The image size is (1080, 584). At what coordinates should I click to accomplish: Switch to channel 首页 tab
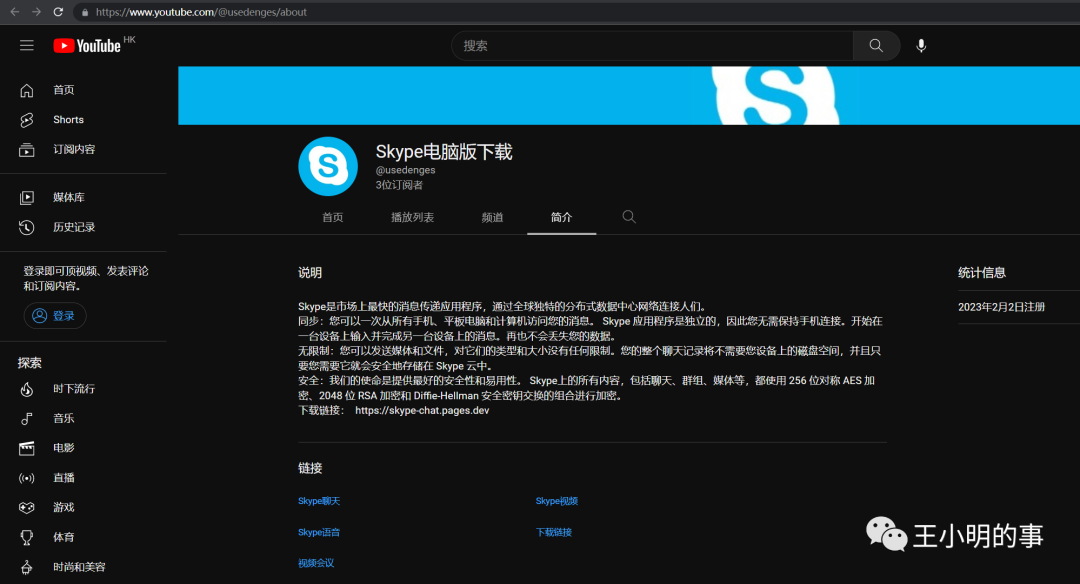(x=333, y=218)
